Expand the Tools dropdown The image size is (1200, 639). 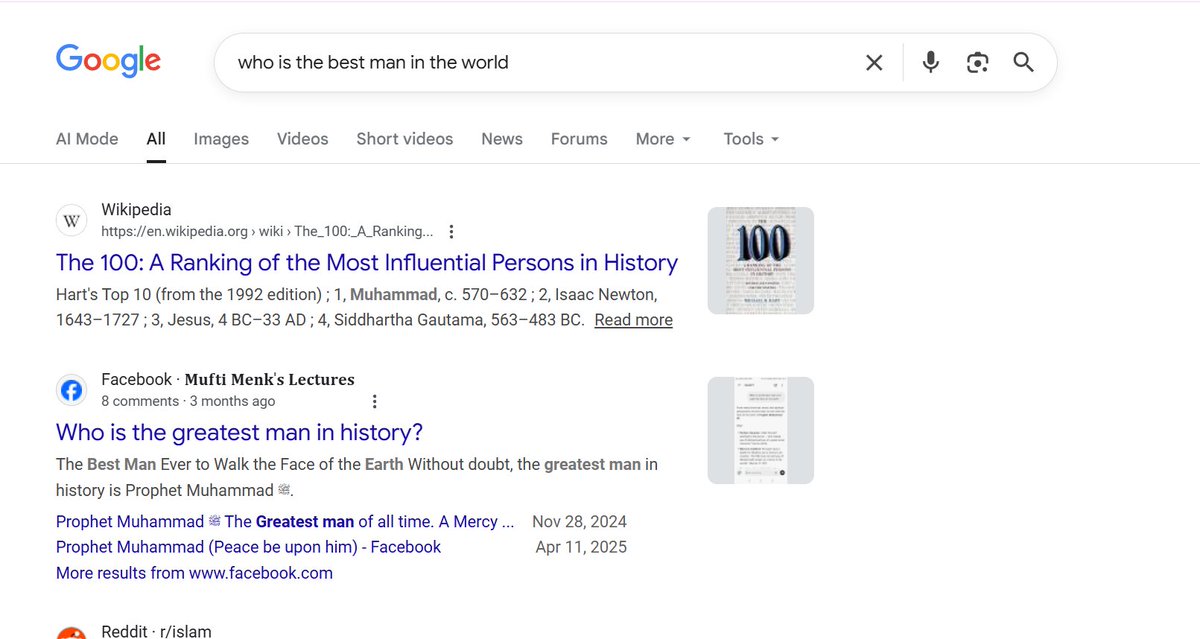click(751, 139)
